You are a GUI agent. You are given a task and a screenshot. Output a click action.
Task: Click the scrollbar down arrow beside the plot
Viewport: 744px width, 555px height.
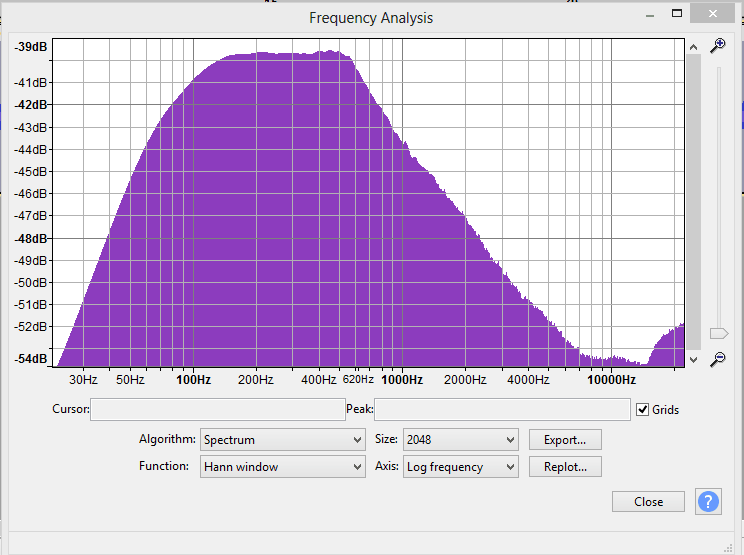click(693, 360)
